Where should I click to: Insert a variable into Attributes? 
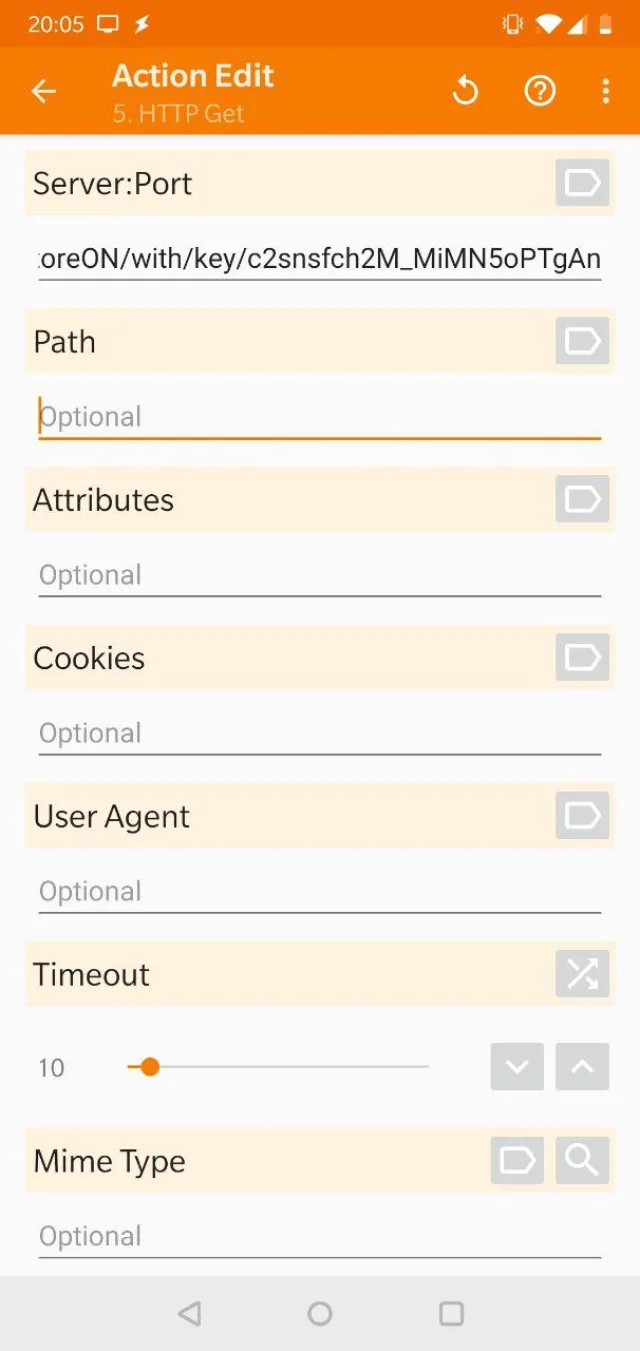click(581, 499)
